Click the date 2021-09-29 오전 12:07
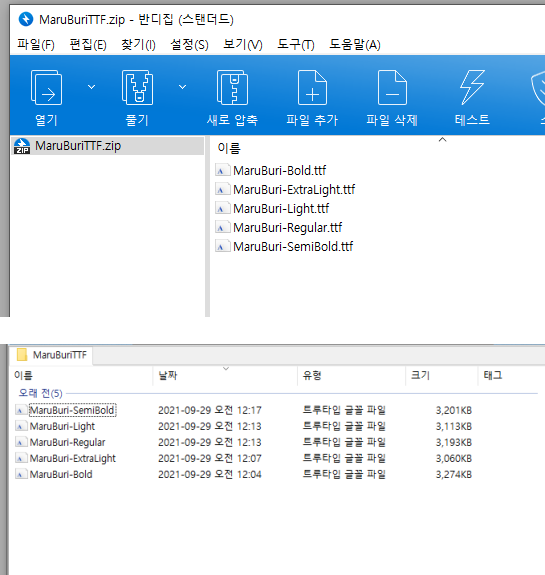 click(x=210, y=458)
